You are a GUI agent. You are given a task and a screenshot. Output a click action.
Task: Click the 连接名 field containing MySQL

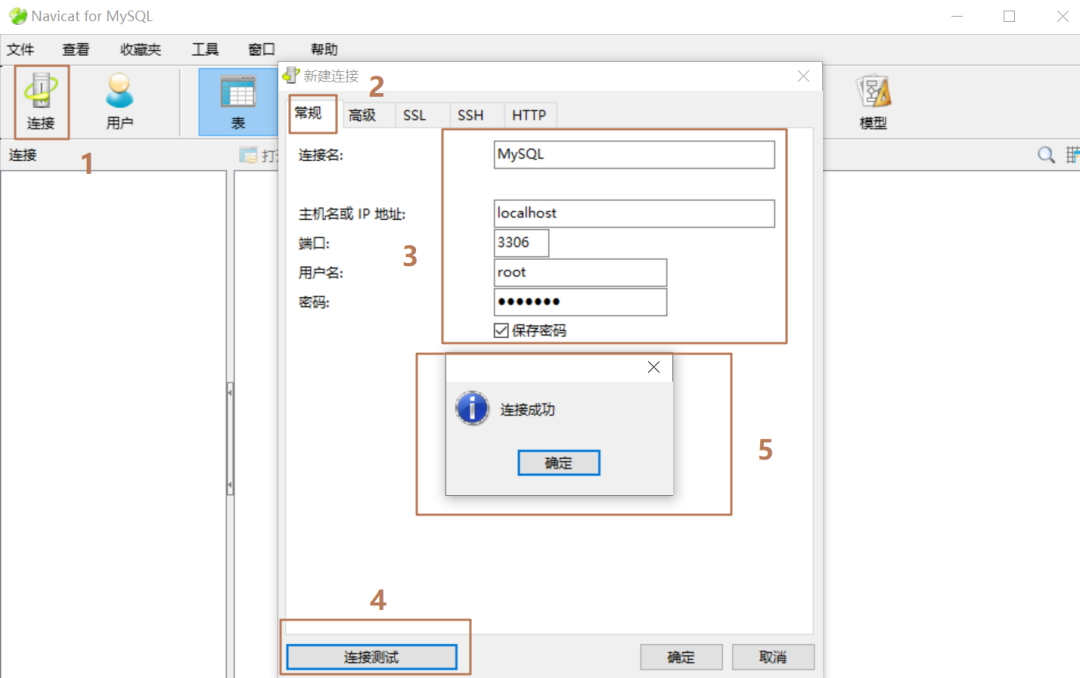click(x=634, y=154)
